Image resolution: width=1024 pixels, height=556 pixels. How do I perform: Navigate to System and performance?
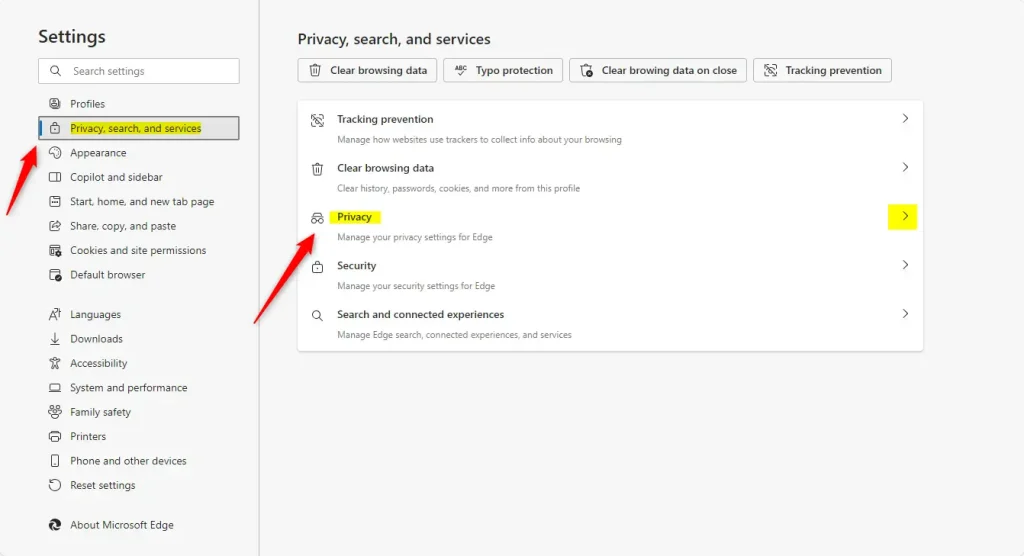pos(129,387)
